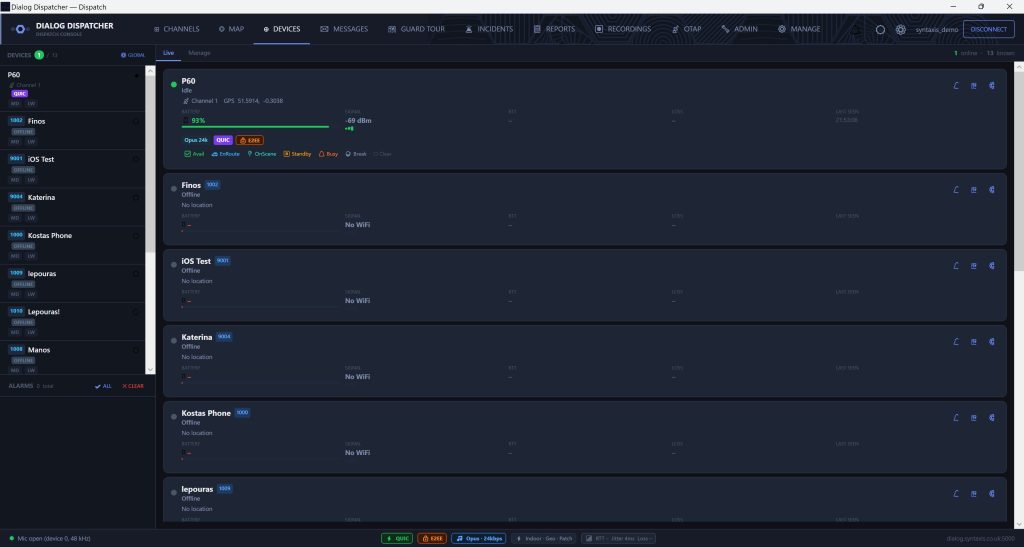
Task: Set P60 status to Busy
Action: pyautogui.click(x=328, y=154)
